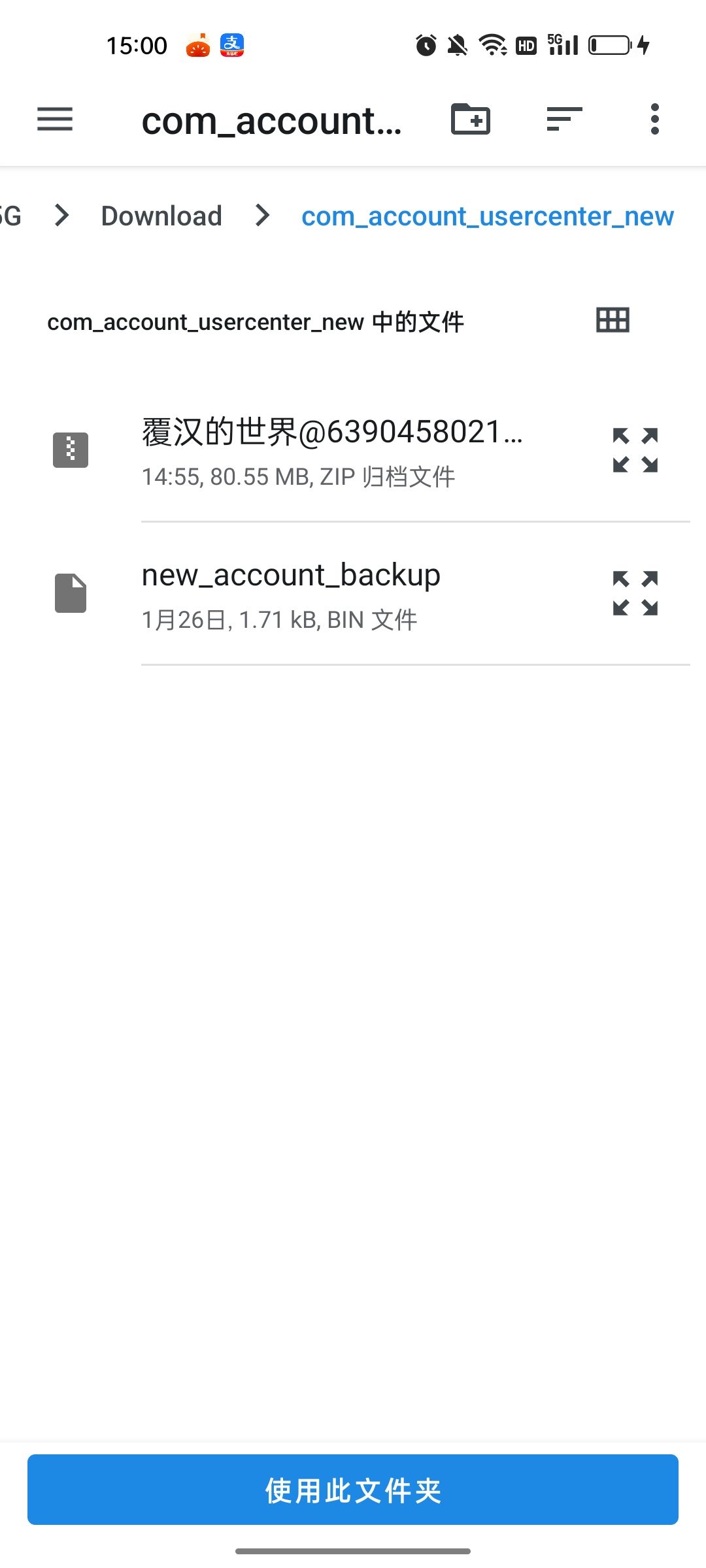Open the navigation drawer menu

[54, 120]
